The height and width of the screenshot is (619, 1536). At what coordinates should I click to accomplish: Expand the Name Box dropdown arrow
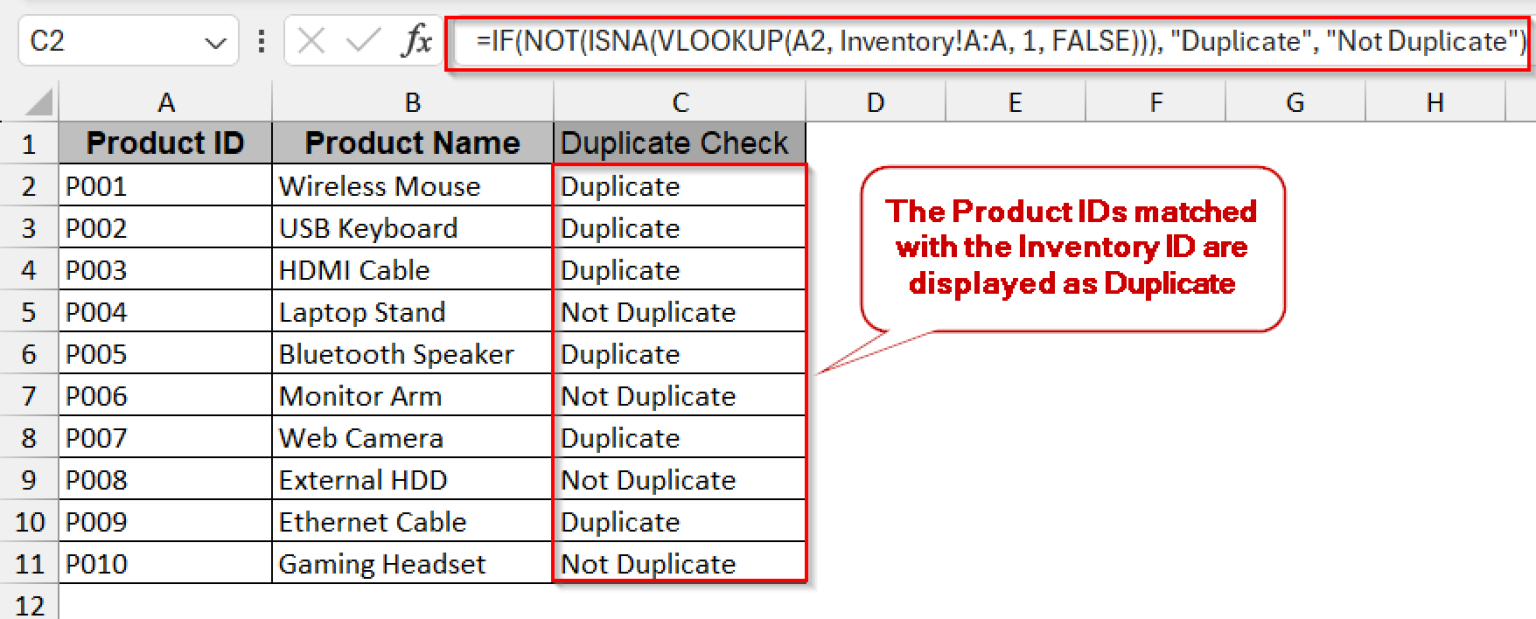point(214,42)
